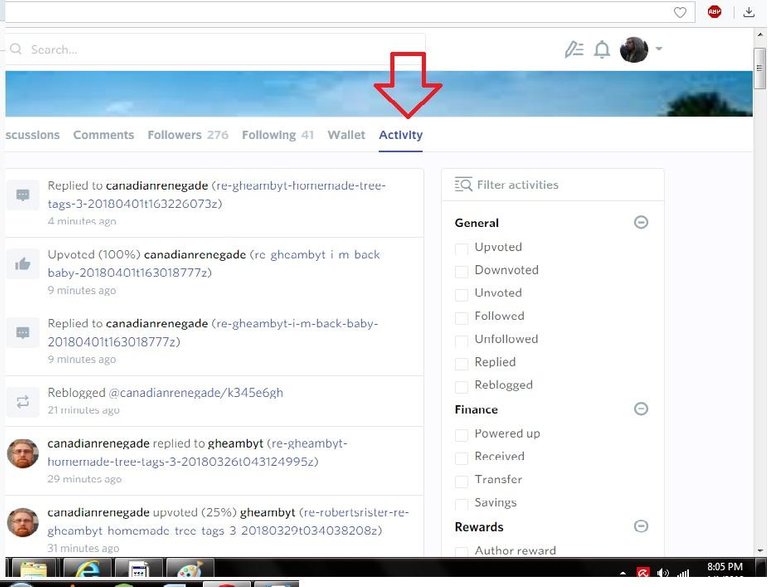768x587 pixels.
Task: Click the search magnifier icon
Action: pyautogui.click(x=16, y=49)
